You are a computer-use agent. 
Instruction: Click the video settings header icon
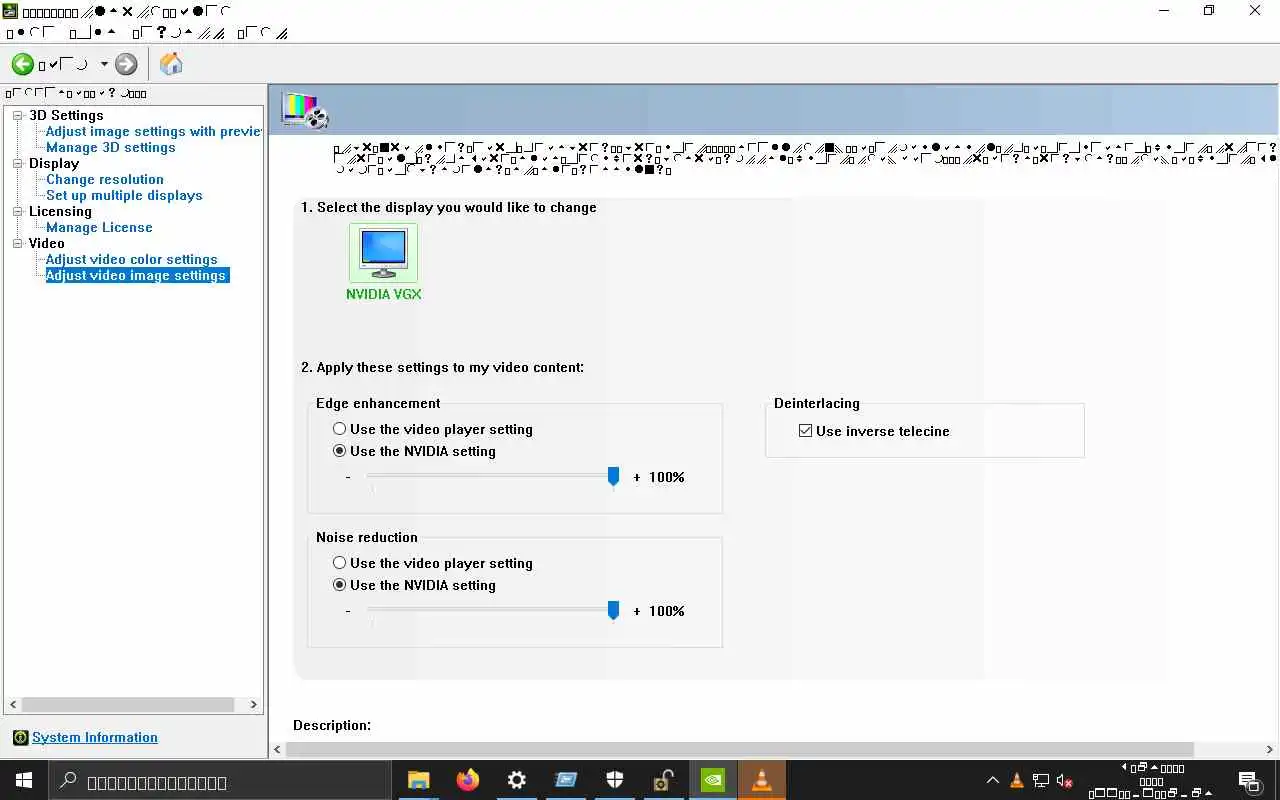[305, 110]
